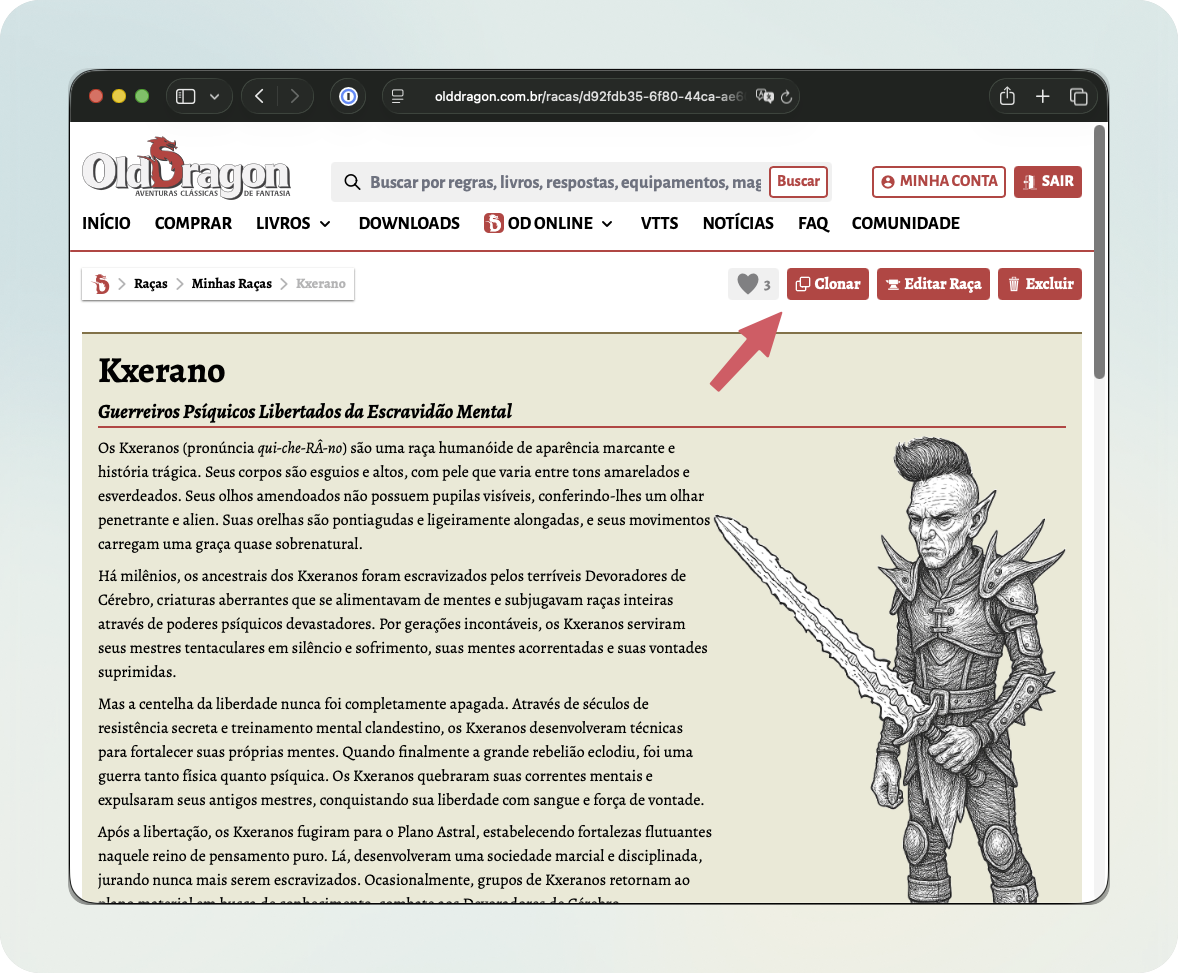1178x973 pixels.
Task: Click the dragon icon in the breadcrumb trail
Action: pos(102,283)
